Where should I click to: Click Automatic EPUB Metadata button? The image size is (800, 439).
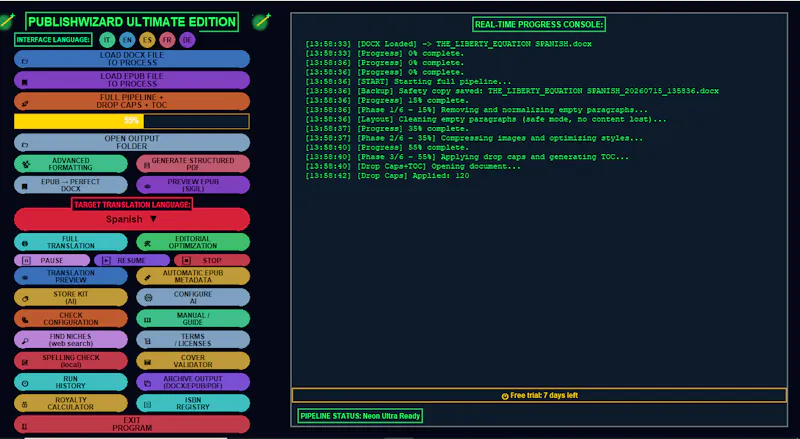click(193, 276)
